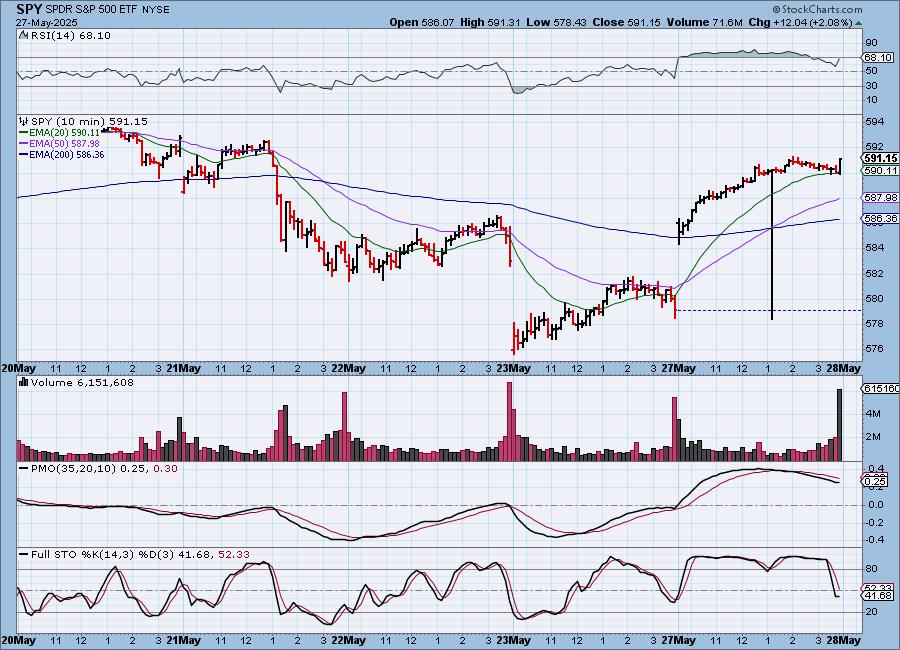Click the navy EMA(200) 586.36 legend entry

[x=63, y=154]
